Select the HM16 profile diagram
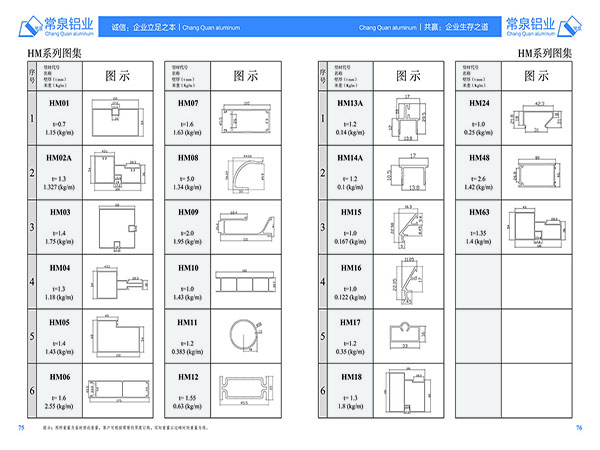Viewport: 600px width, 450px height. click(408, 281)
